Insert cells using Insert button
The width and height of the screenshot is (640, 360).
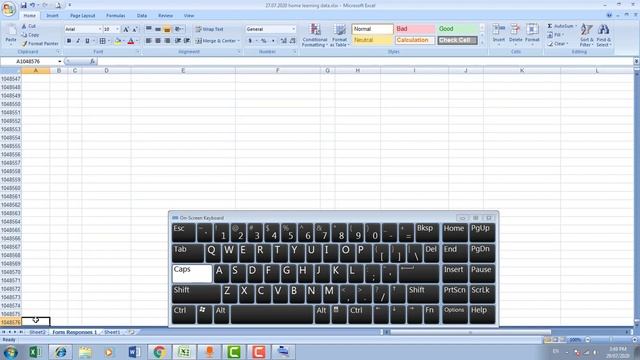click(499, 35)
